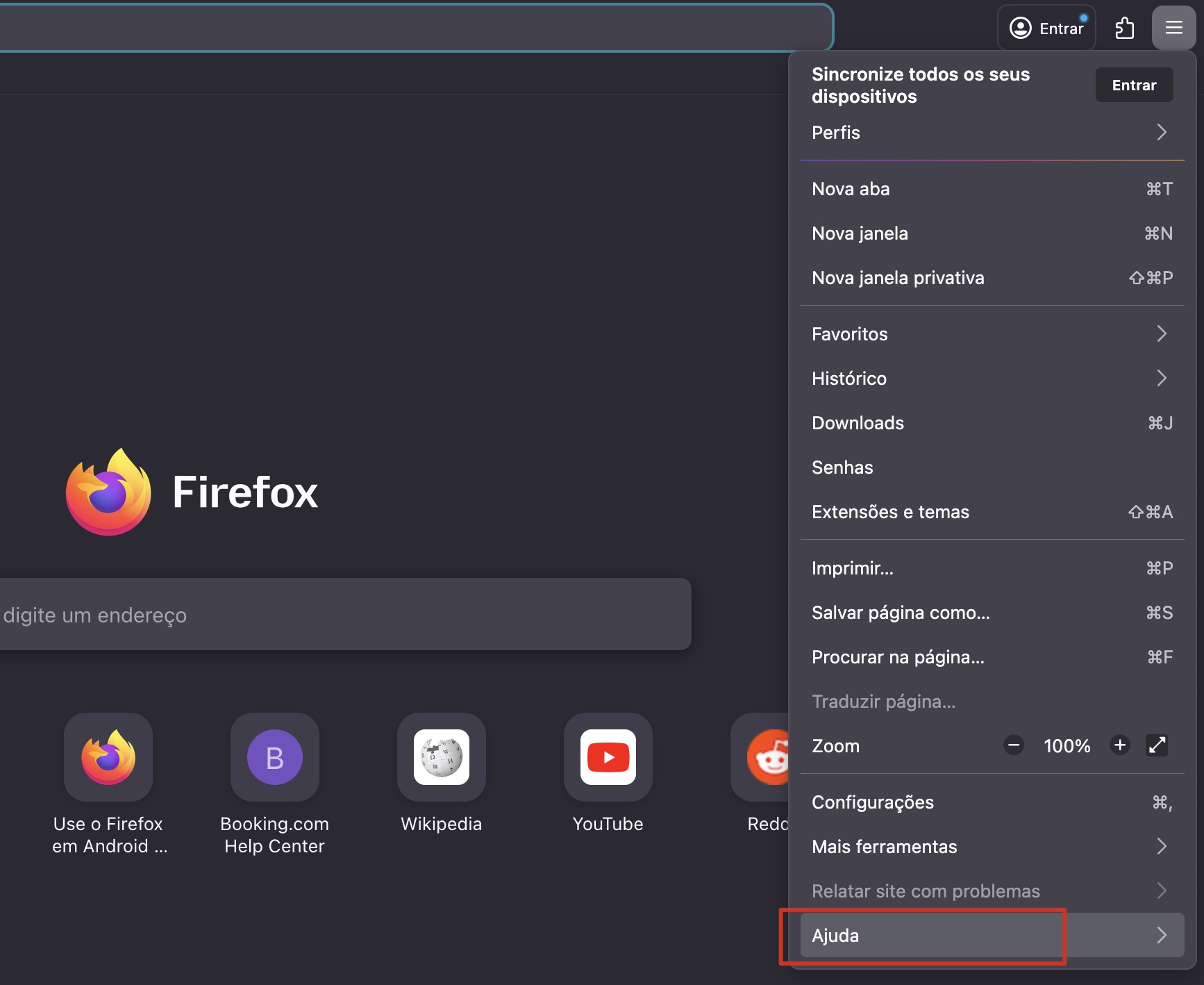Decrease zoom with the minus control

[x=1014, y=745]
